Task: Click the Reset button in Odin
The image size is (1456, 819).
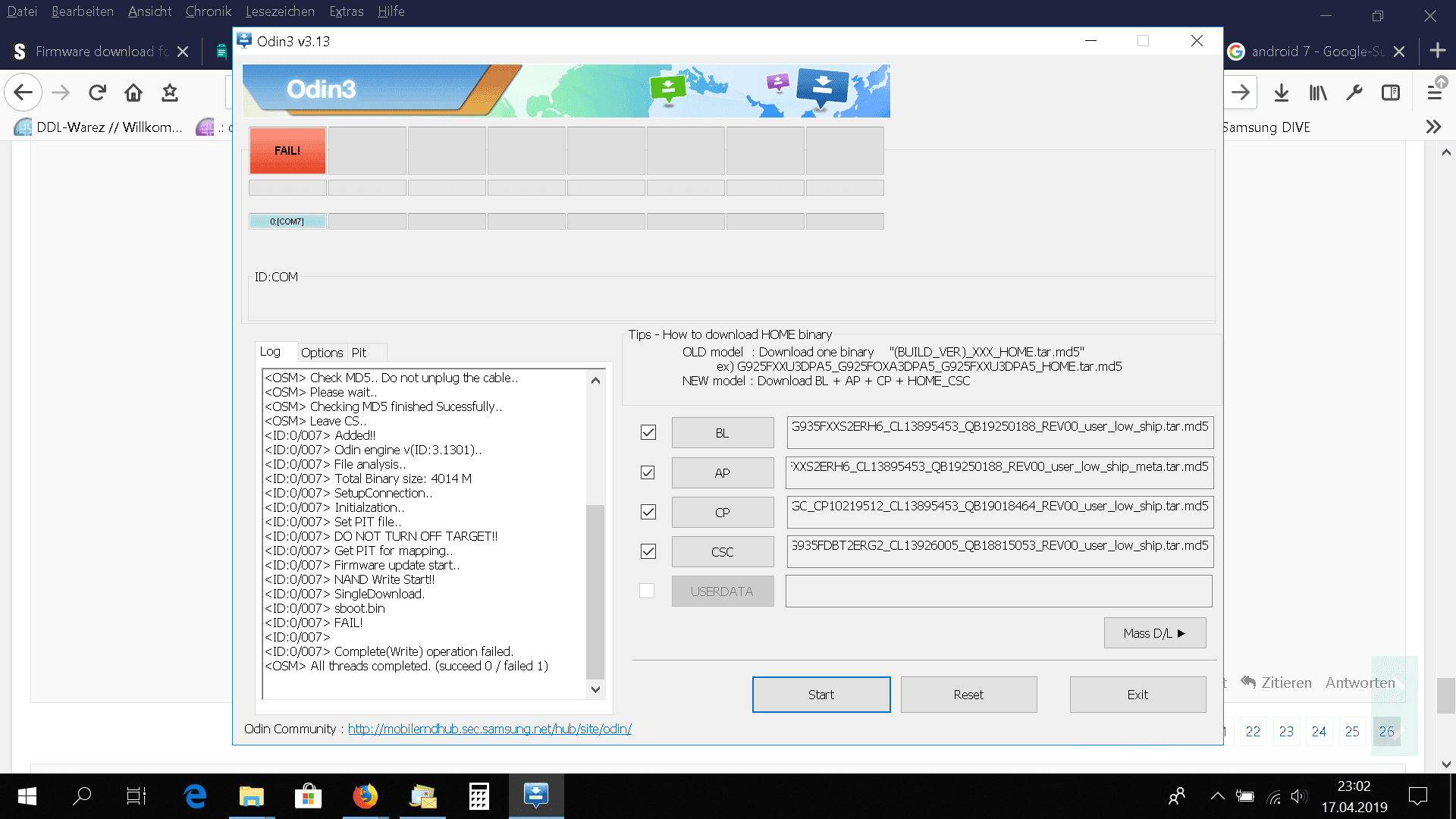Action: click(968, 695)
